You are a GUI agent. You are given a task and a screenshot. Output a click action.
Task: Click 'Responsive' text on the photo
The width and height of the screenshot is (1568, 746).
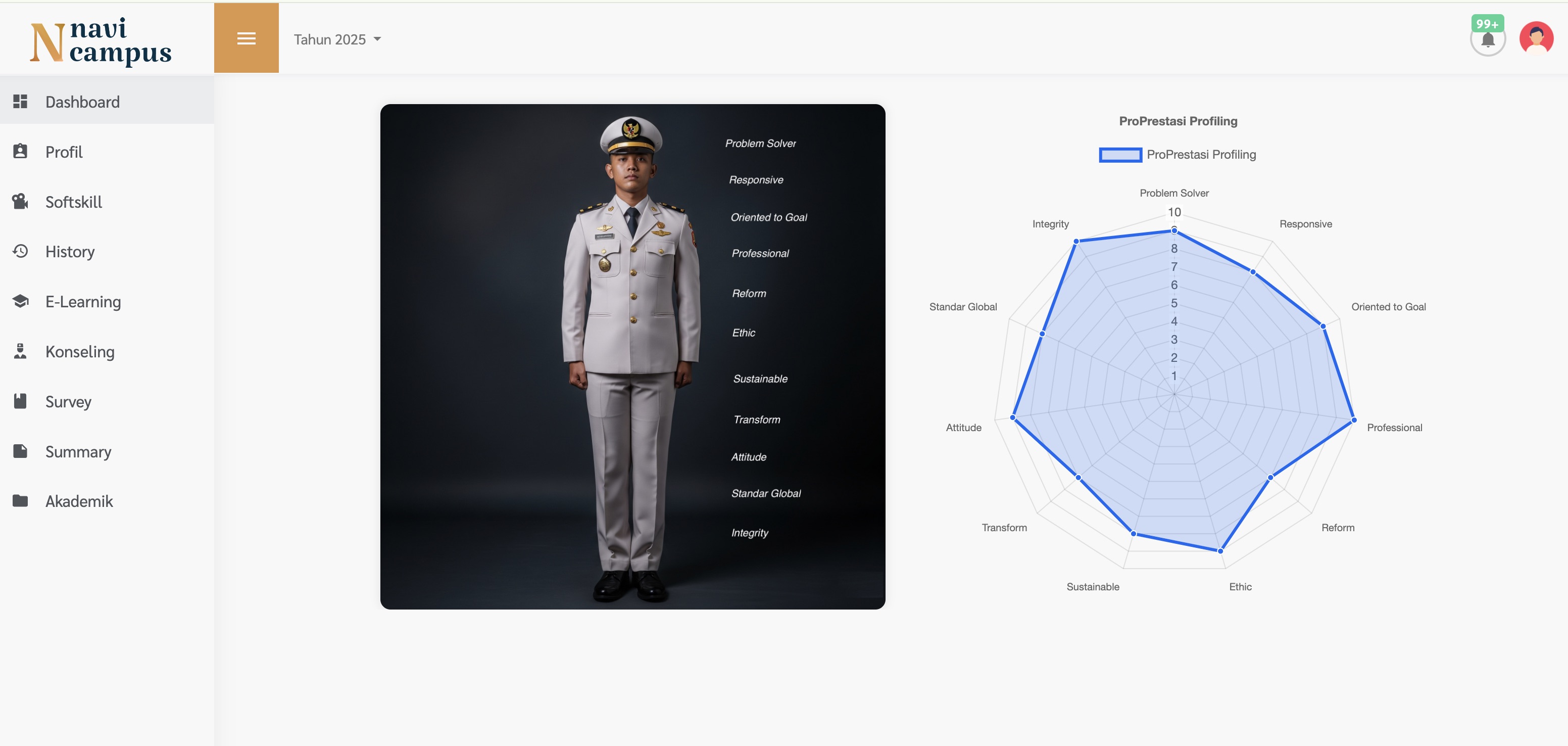[x=756, y=180]
